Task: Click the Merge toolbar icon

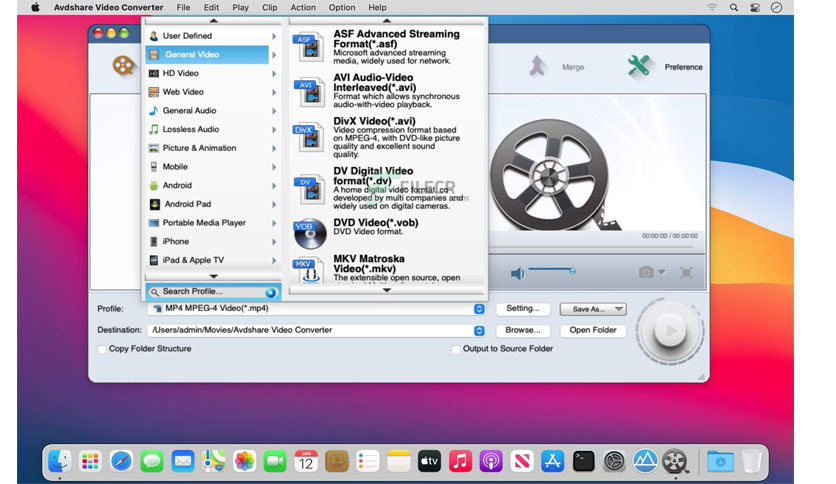Action: tap(537, 67)
